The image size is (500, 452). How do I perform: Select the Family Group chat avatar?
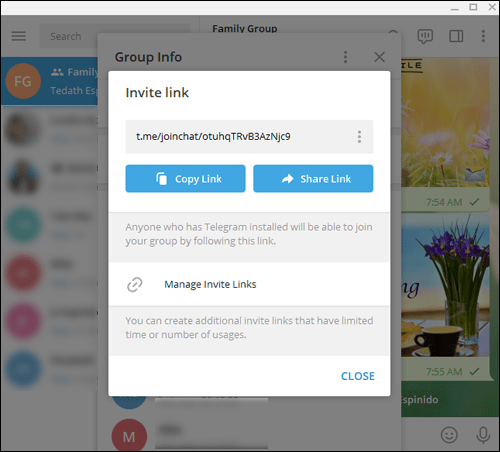click(x=23, y=81)
